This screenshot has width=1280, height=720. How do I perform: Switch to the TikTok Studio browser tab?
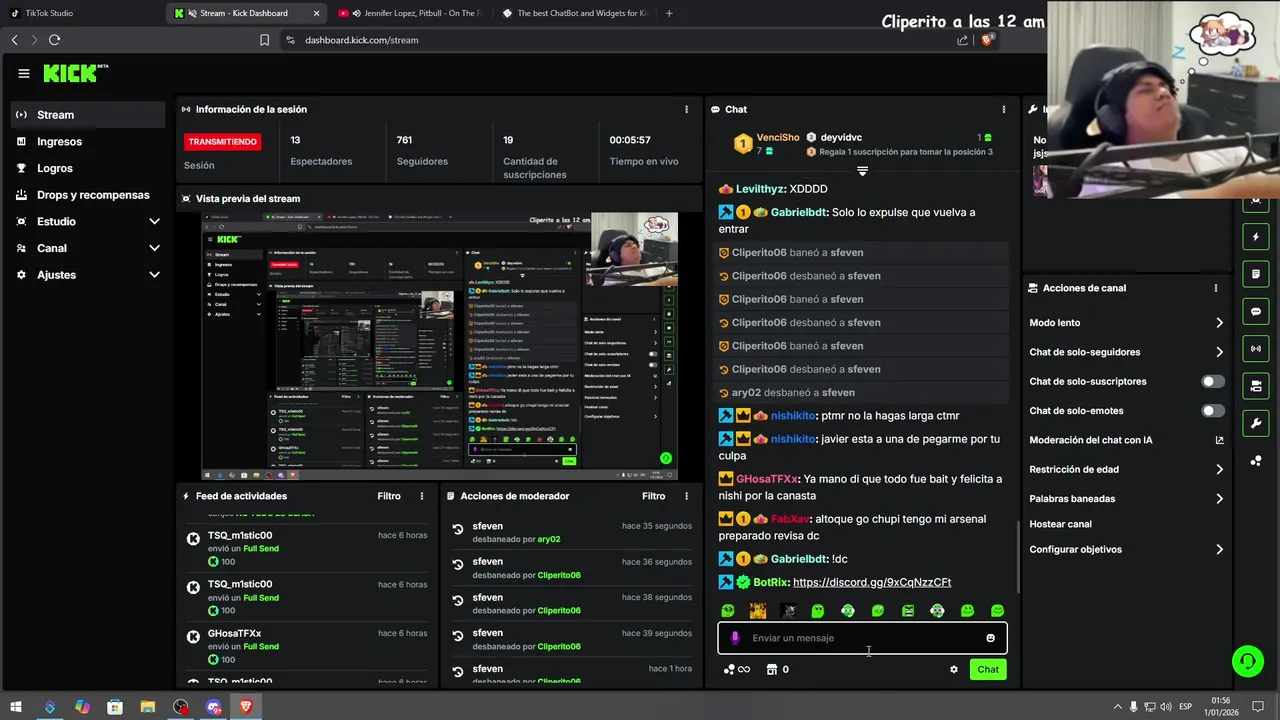[x=80, y=13]
